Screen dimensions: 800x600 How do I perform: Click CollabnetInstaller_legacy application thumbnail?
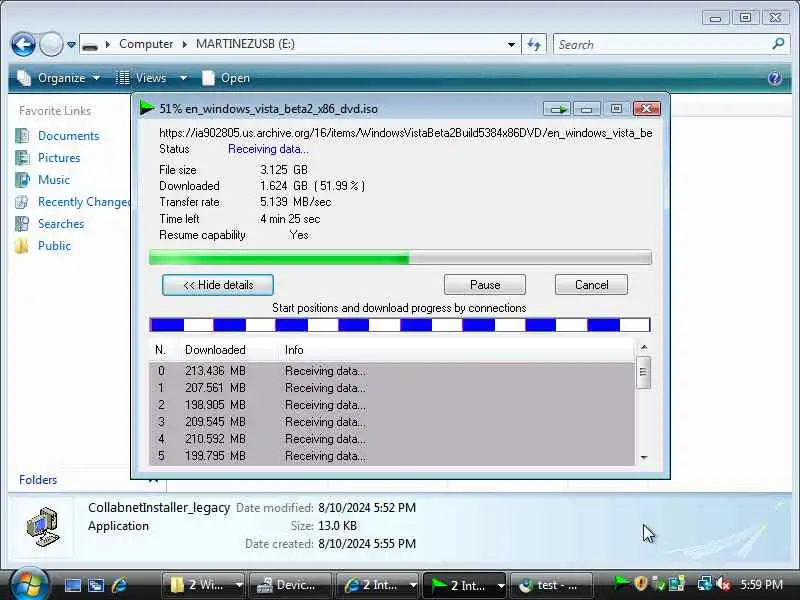coord(43,527)
